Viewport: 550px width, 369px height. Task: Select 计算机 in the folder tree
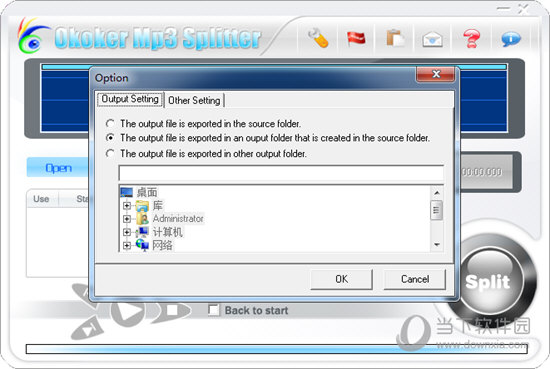pos(167,232)
